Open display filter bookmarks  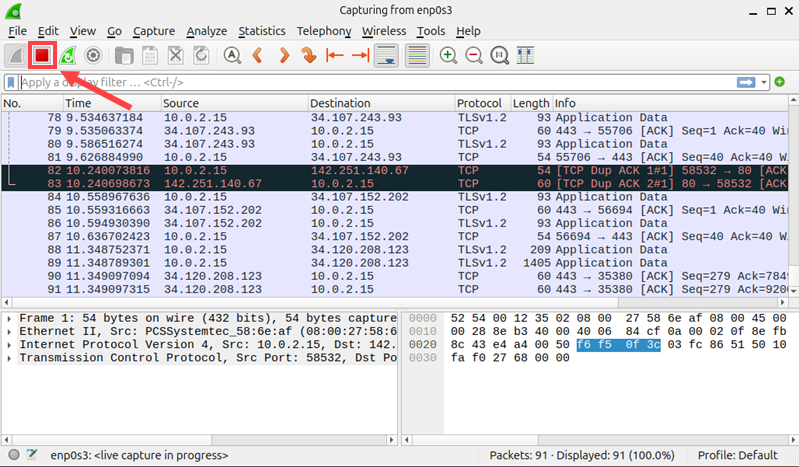point(11,82)
